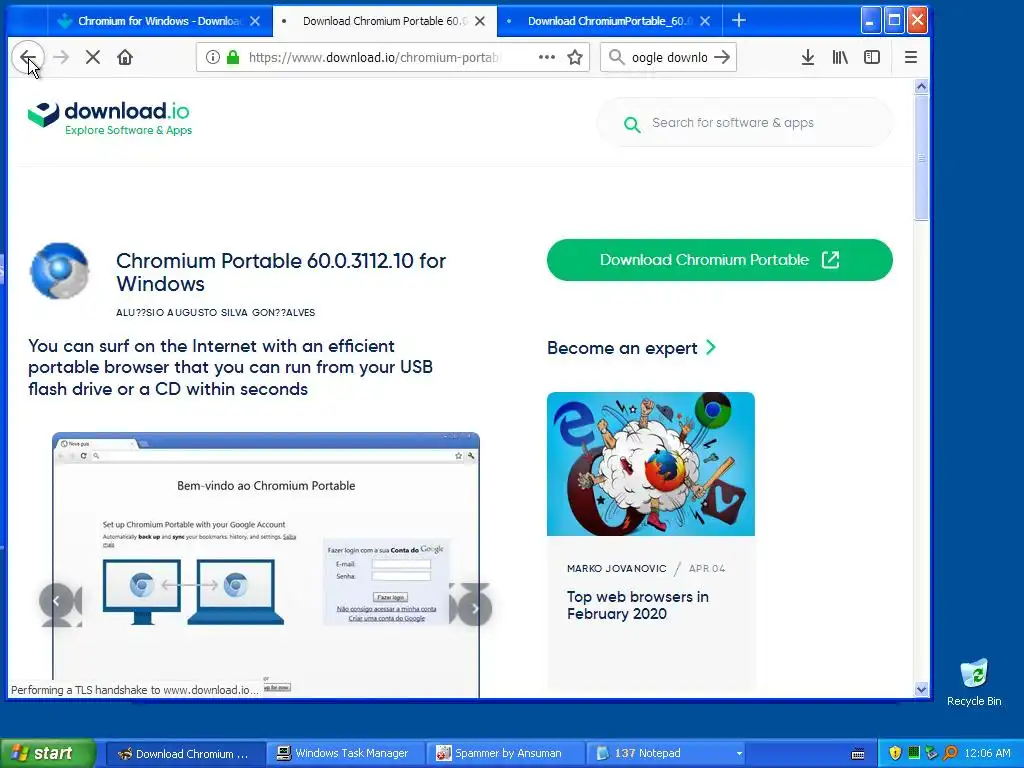The width and height of the screenshot is (1024, 768).
Task: Click the 12:06 AM system clock
Action: (x=987, y=754)
